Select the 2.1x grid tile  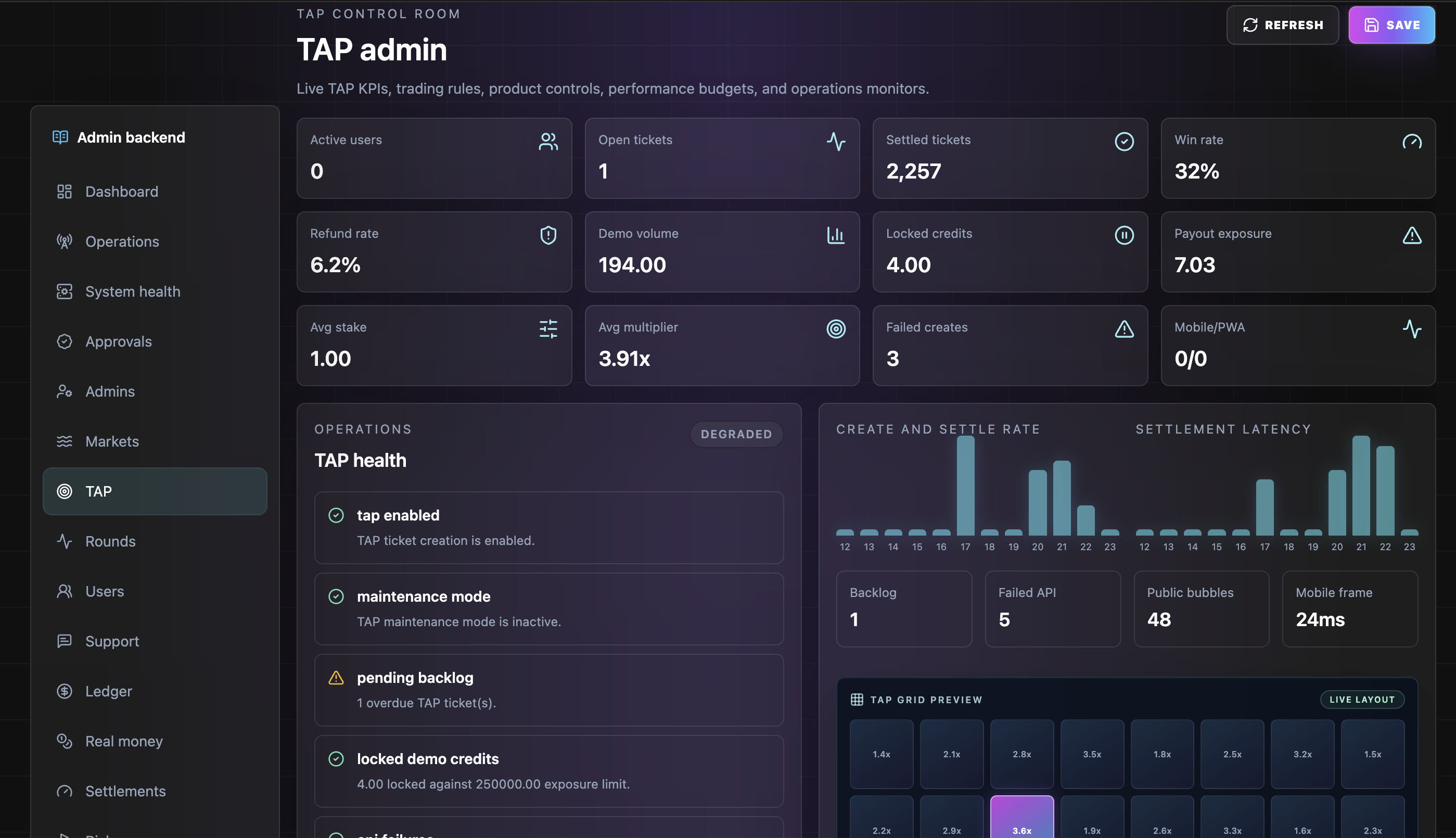951,754
